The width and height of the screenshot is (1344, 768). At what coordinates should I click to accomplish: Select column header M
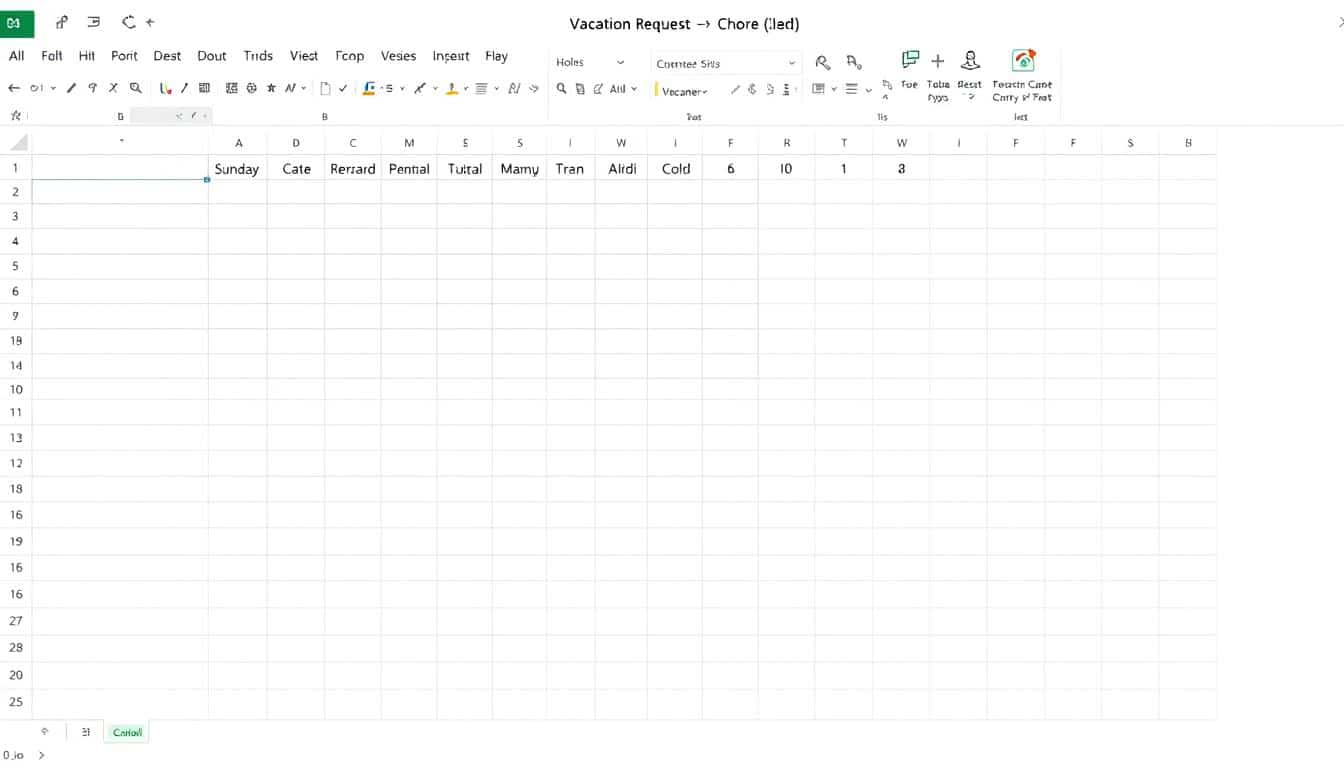(409, 143)
